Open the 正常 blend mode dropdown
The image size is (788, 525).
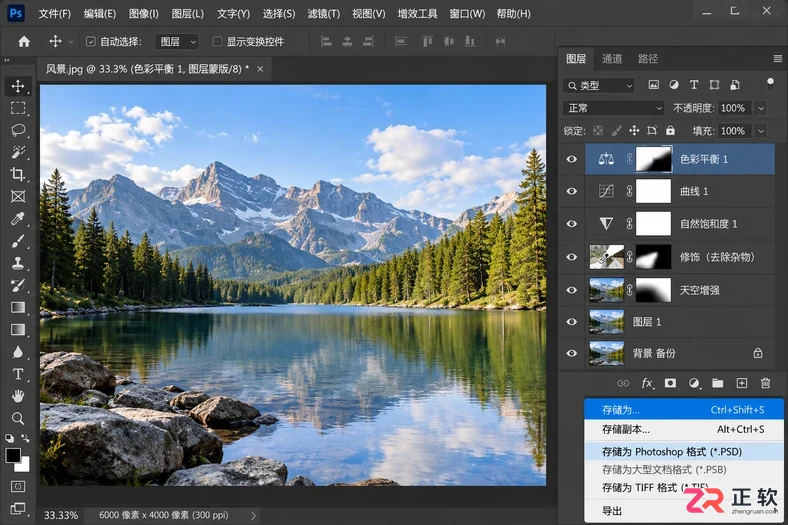click(614, 108)
